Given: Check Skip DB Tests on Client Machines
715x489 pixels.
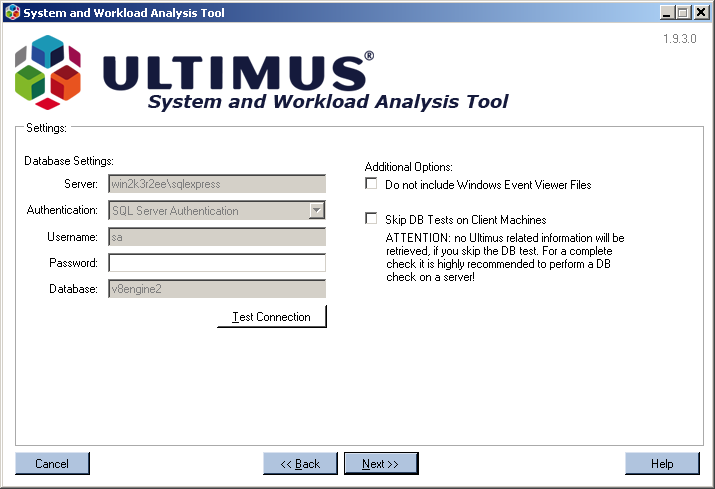Looking at the screenshot, I should [371, 218].
